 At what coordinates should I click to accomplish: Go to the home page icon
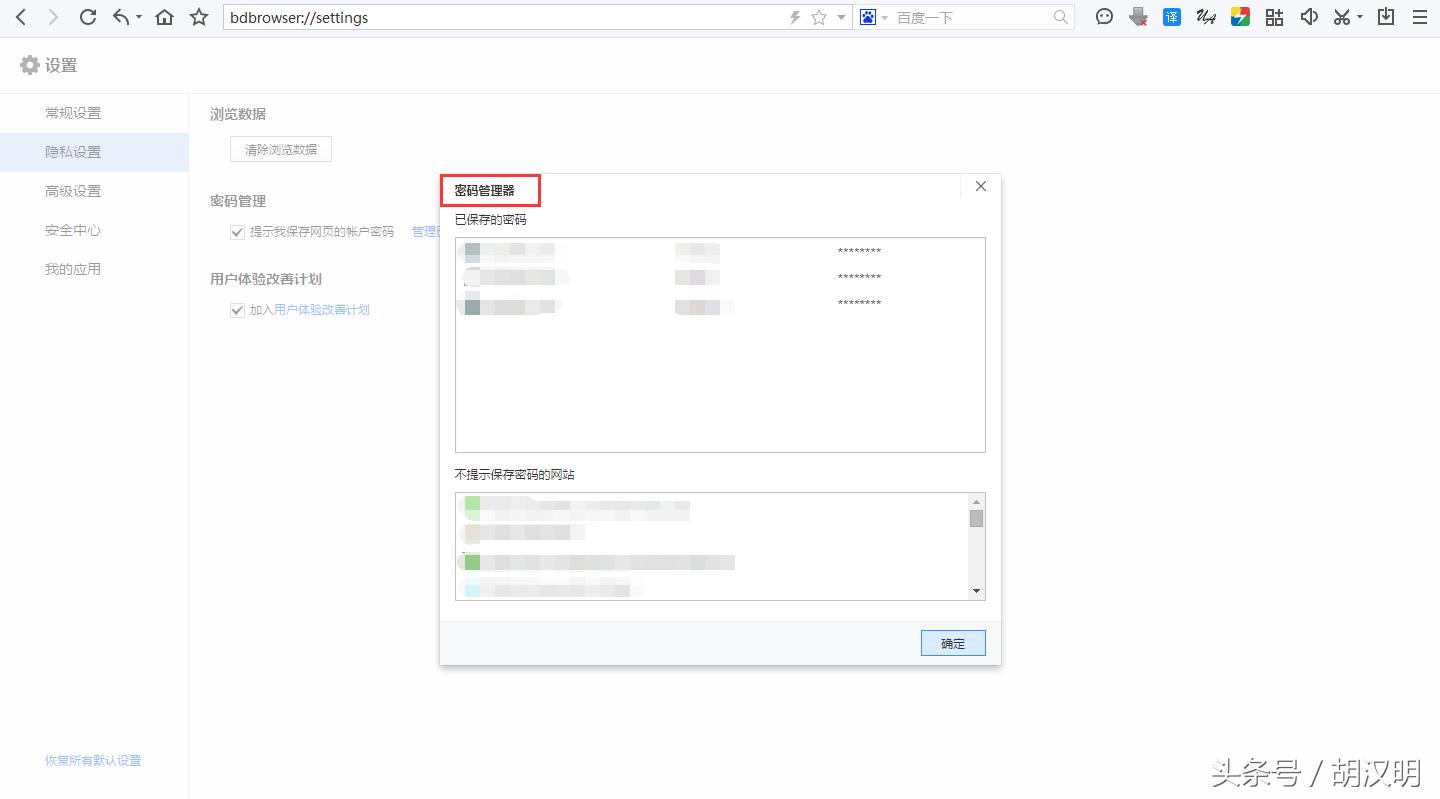(164, 17)
